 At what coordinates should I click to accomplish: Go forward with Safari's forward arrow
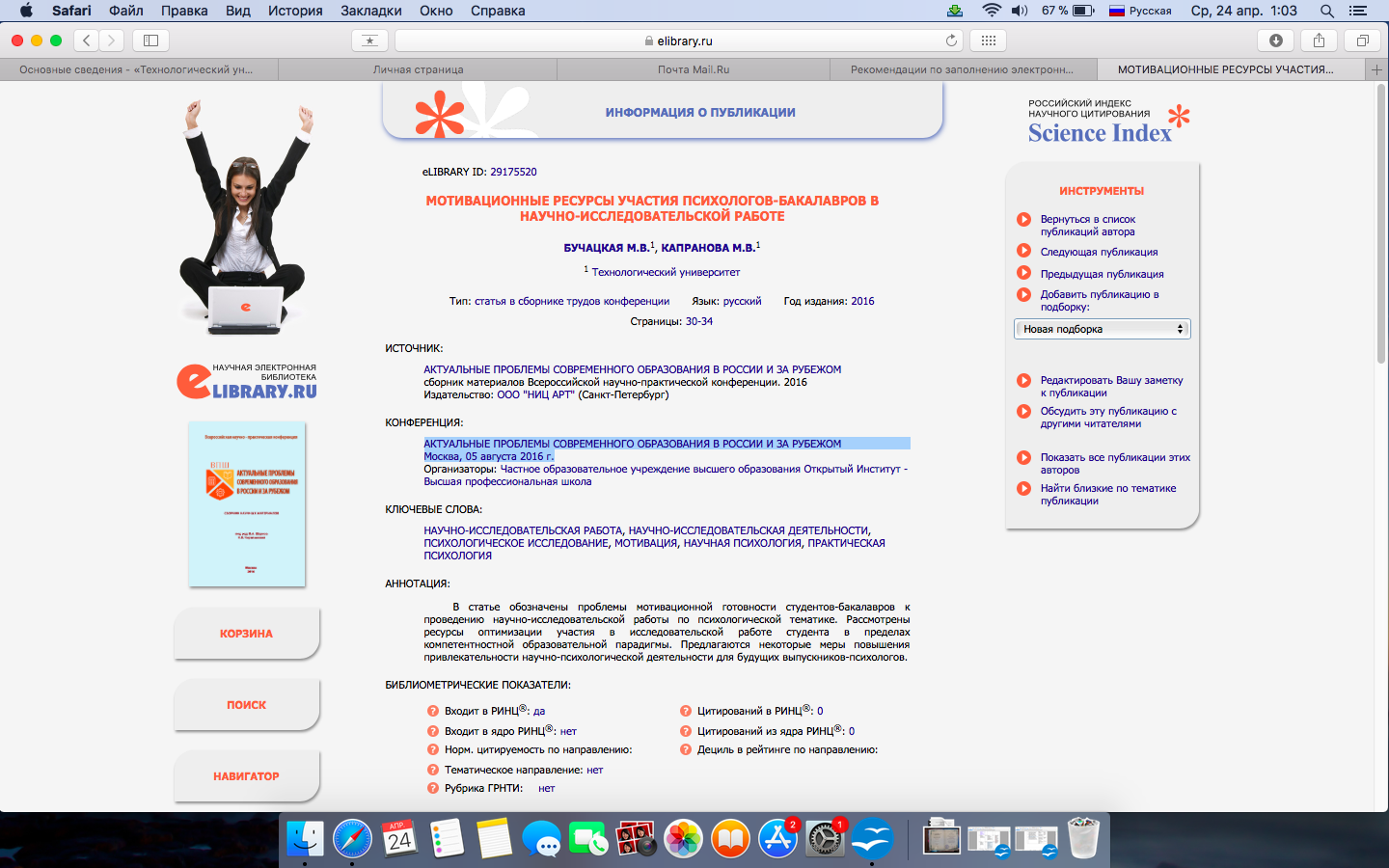[x=112, y=41]
